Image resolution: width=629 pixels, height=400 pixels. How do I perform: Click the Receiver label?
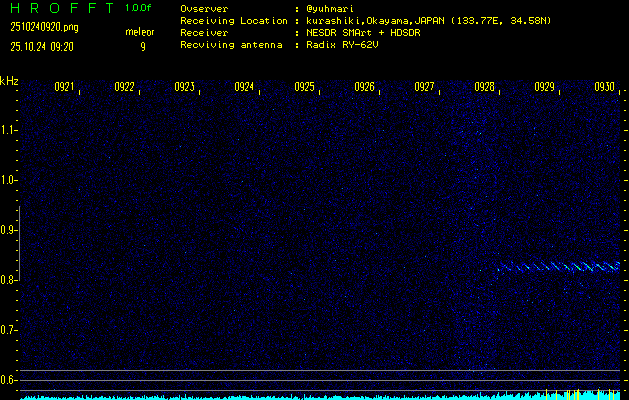(204, 33)
